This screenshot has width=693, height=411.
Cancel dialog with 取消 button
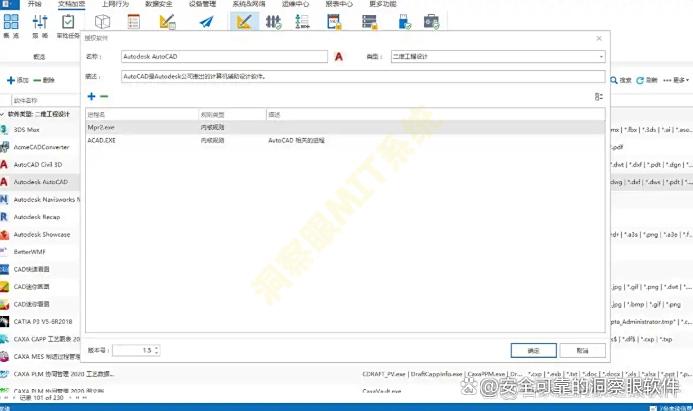click(583, 350)
